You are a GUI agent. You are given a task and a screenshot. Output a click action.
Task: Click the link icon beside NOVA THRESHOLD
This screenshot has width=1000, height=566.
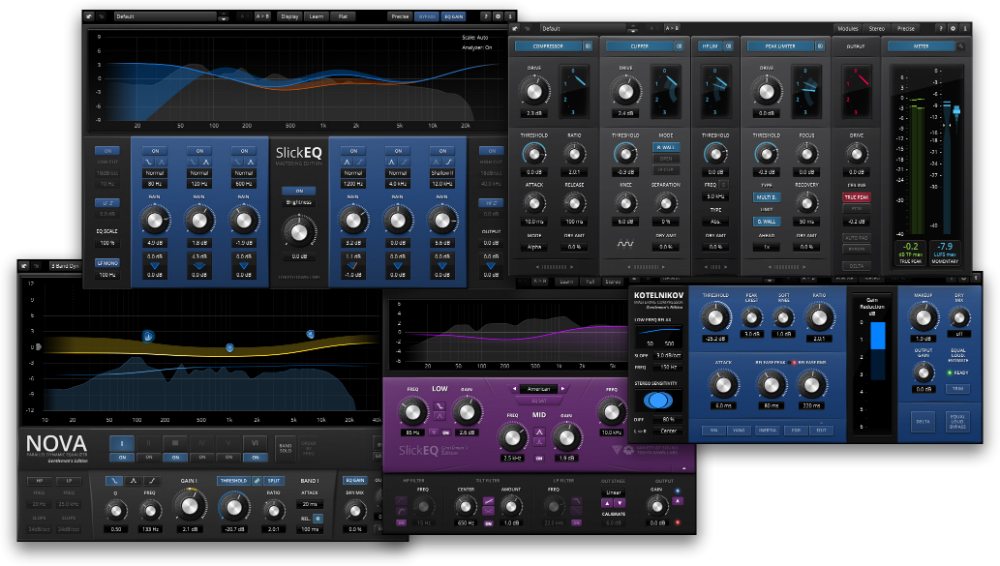tap(257, 480)
